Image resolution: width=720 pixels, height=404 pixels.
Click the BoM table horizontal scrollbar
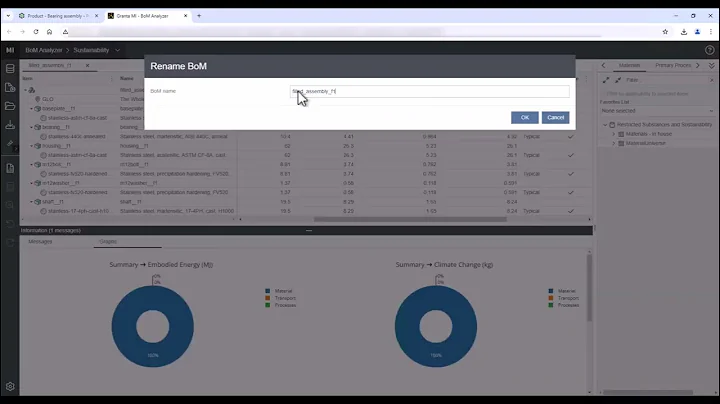click(410, 219)
